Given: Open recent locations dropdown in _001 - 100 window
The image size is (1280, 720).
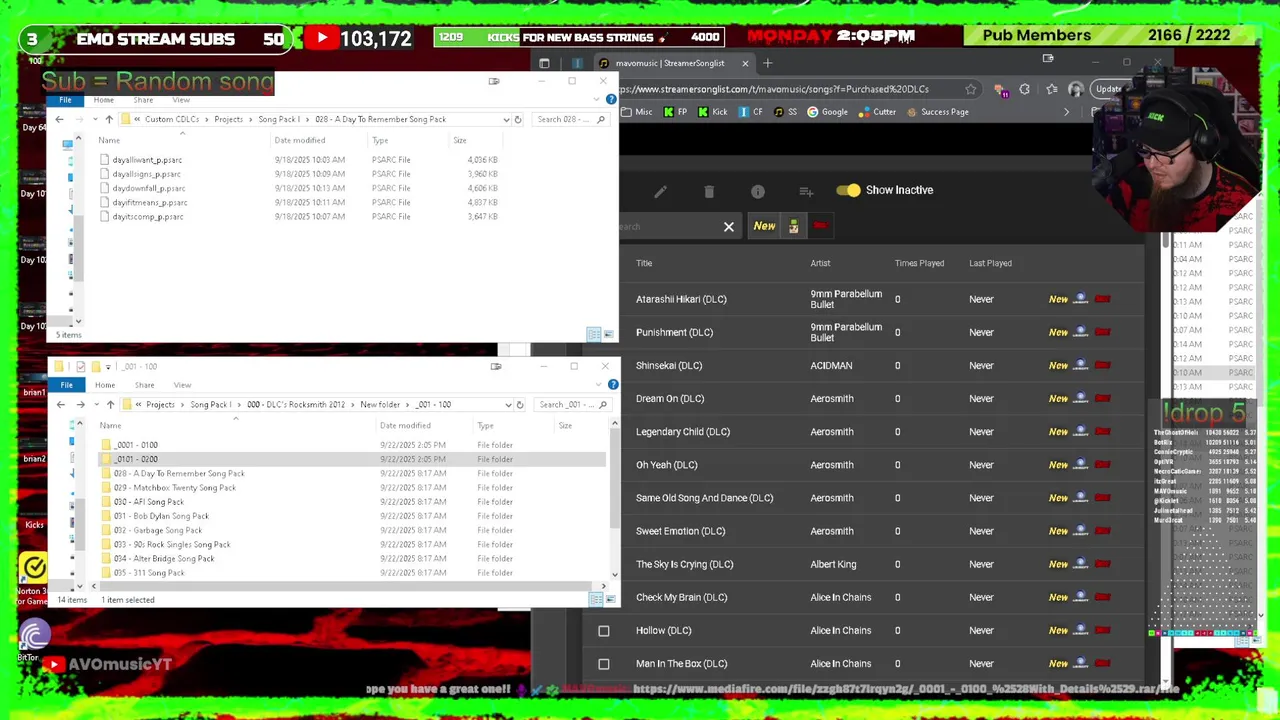Looking at the screenshot, I should click(x=96, y=404).
